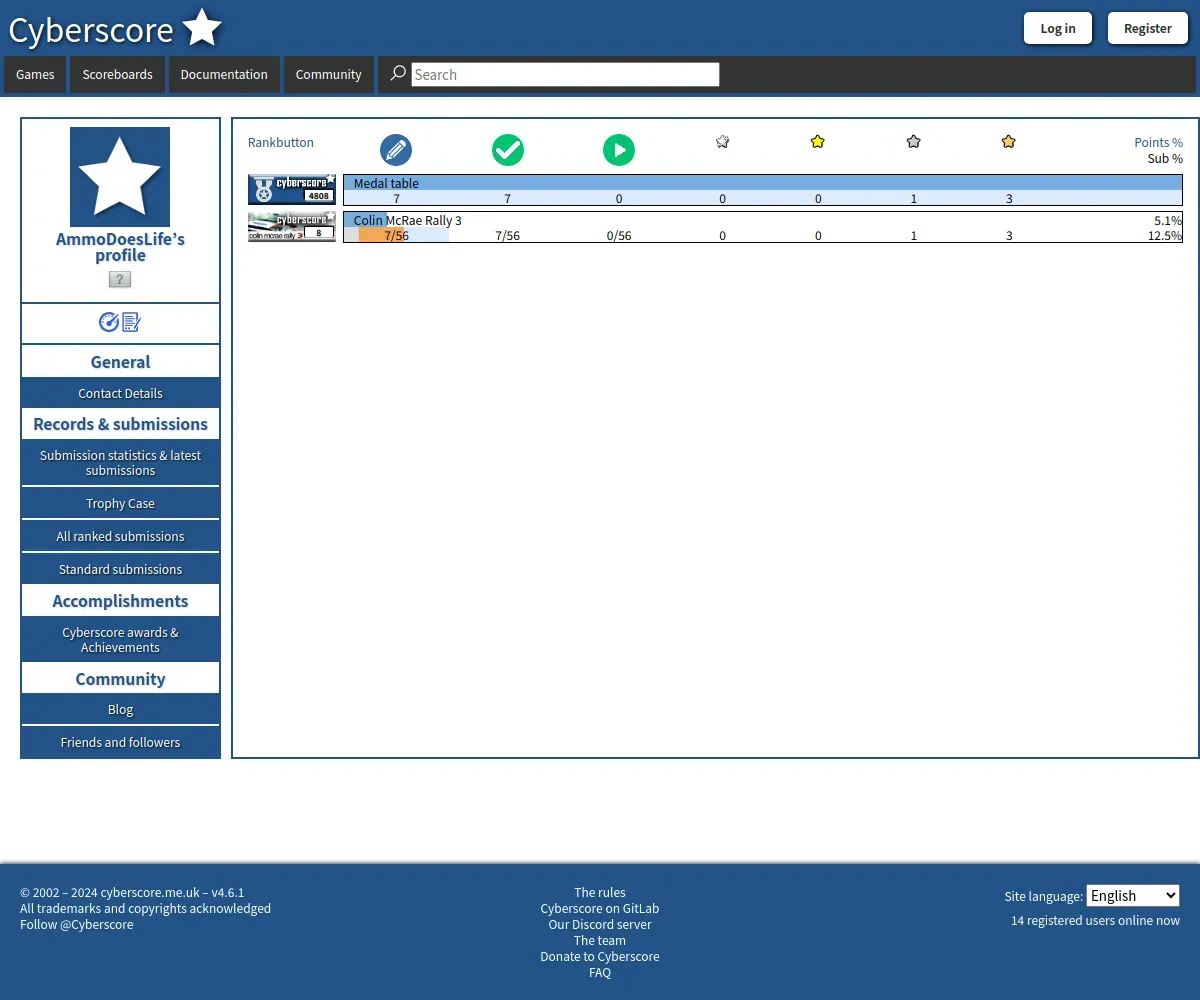Click the 5.1% points percentage value

[x=1168, y=220]
